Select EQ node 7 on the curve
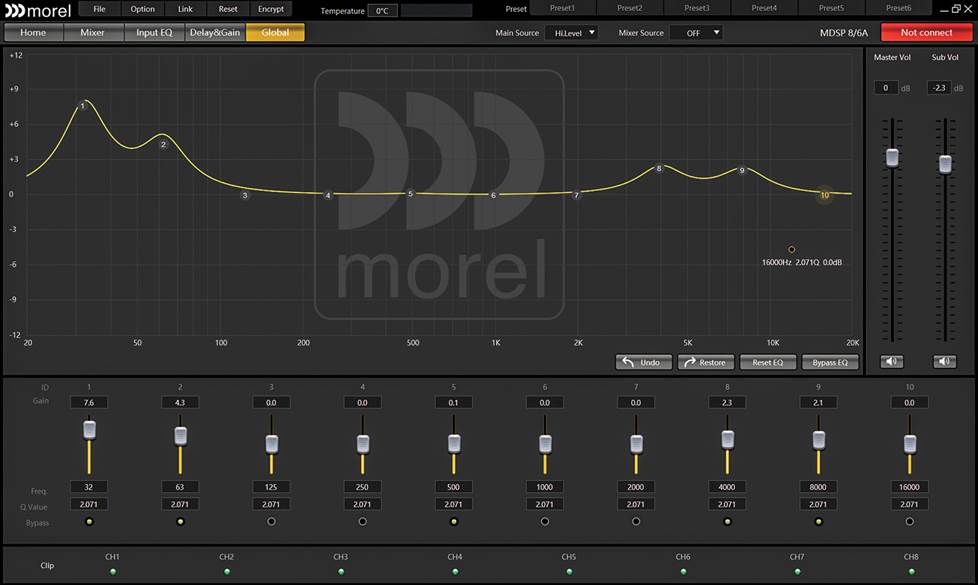The height and width of the screenshot is (585, 978). click(576, 195)
